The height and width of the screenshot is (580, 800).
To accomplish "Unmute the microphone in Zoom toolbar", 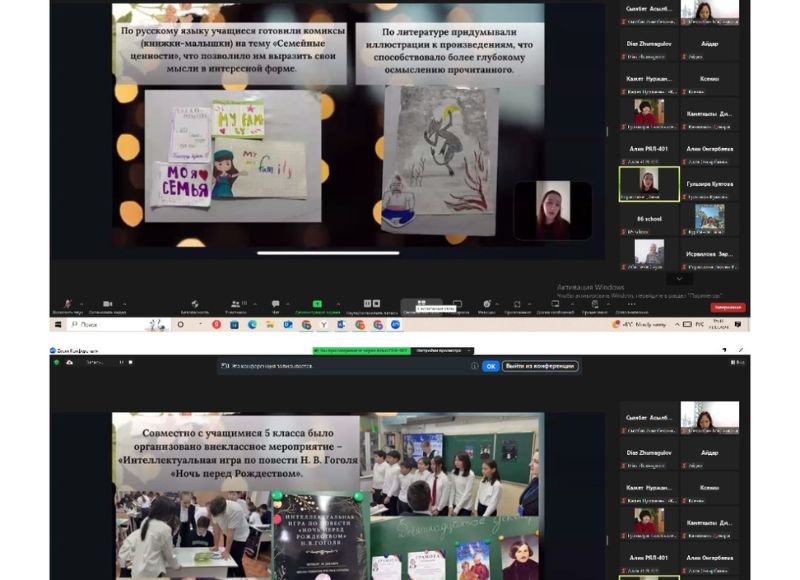I will point(68,303).
